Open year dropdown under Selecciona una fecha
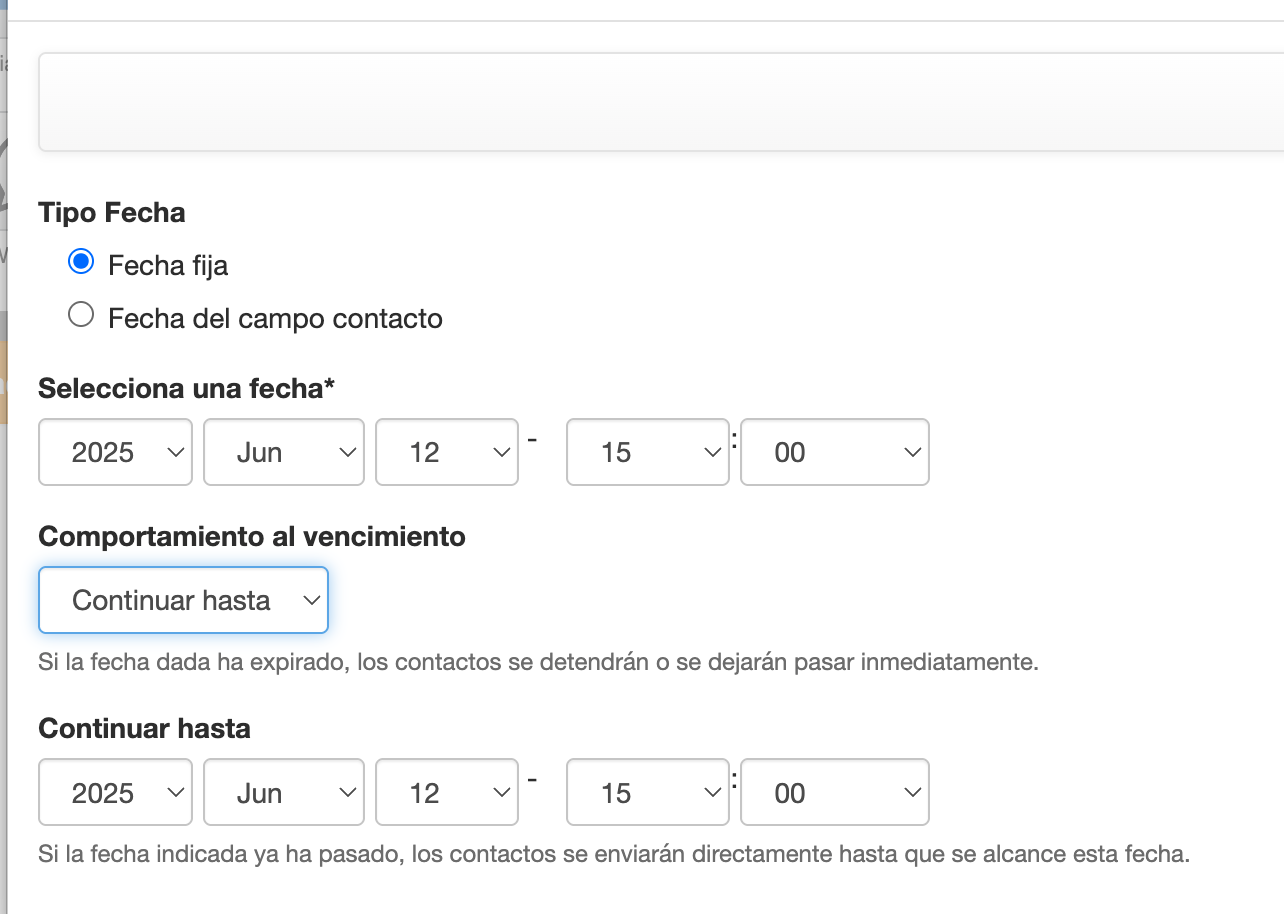1284x914 pixels. pyautogui.click(x=115, y=452)
